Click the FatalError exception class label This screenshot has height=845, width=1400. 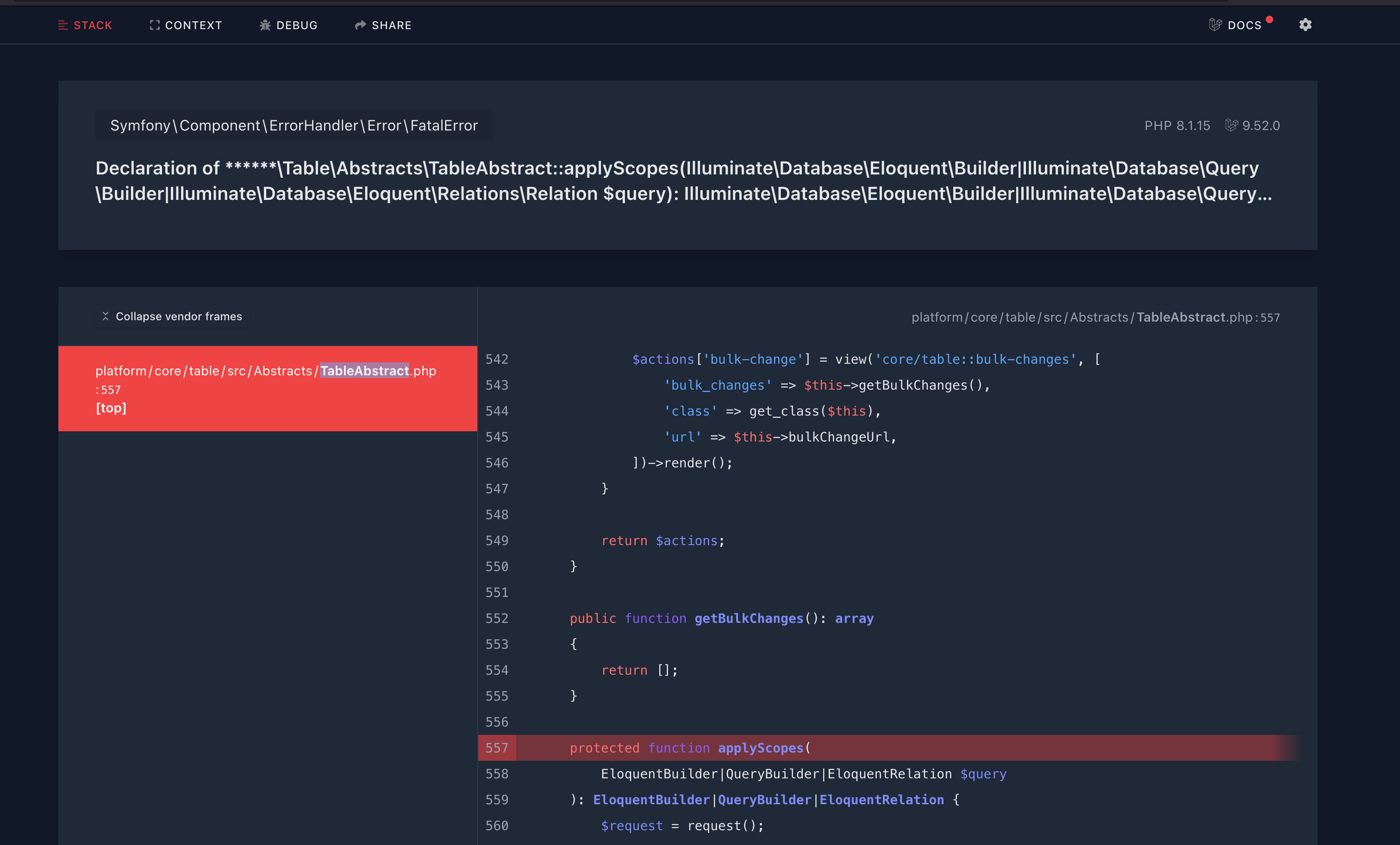[294, 125]
